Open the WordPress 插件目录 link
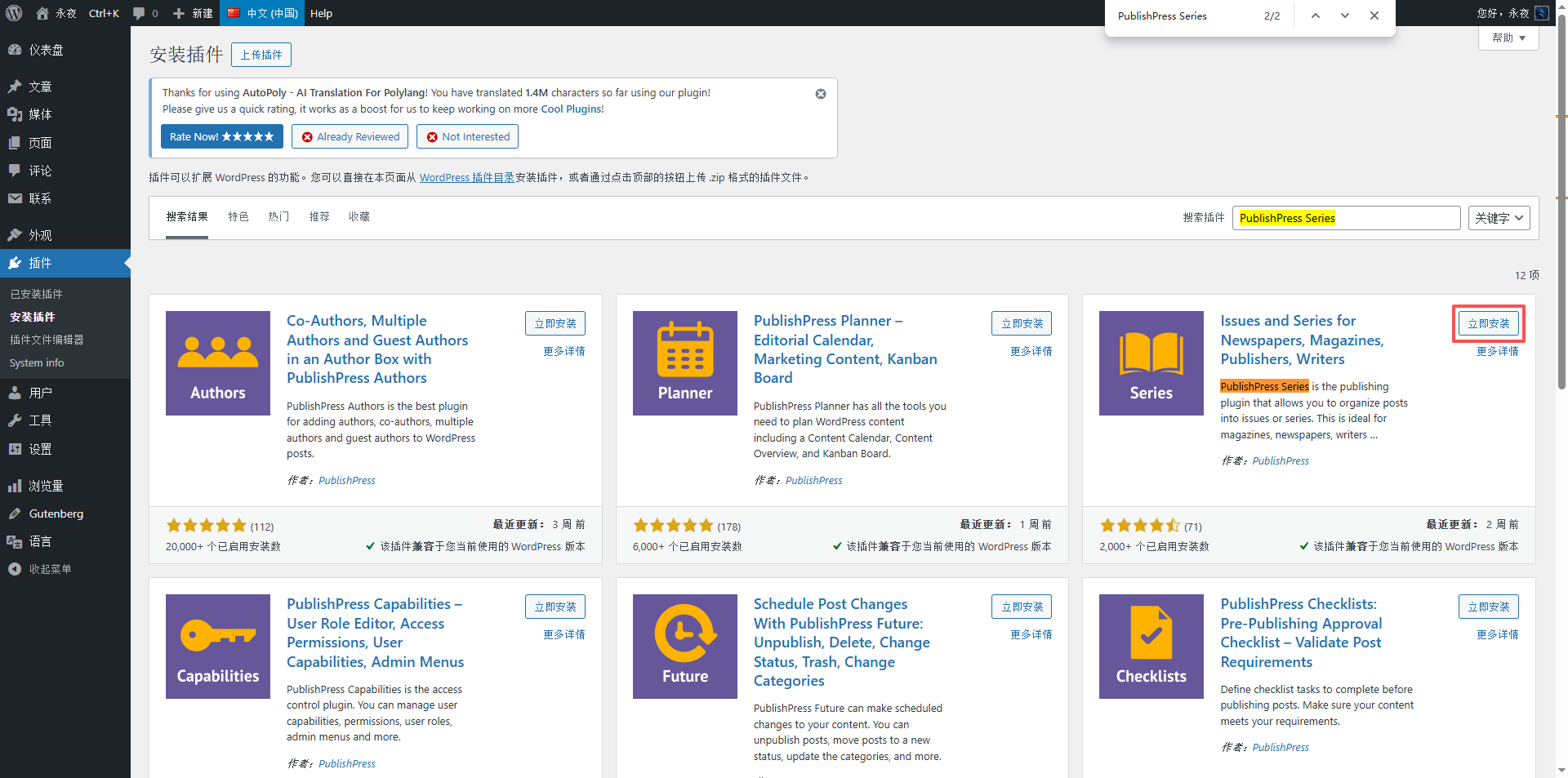 (467, 177)
